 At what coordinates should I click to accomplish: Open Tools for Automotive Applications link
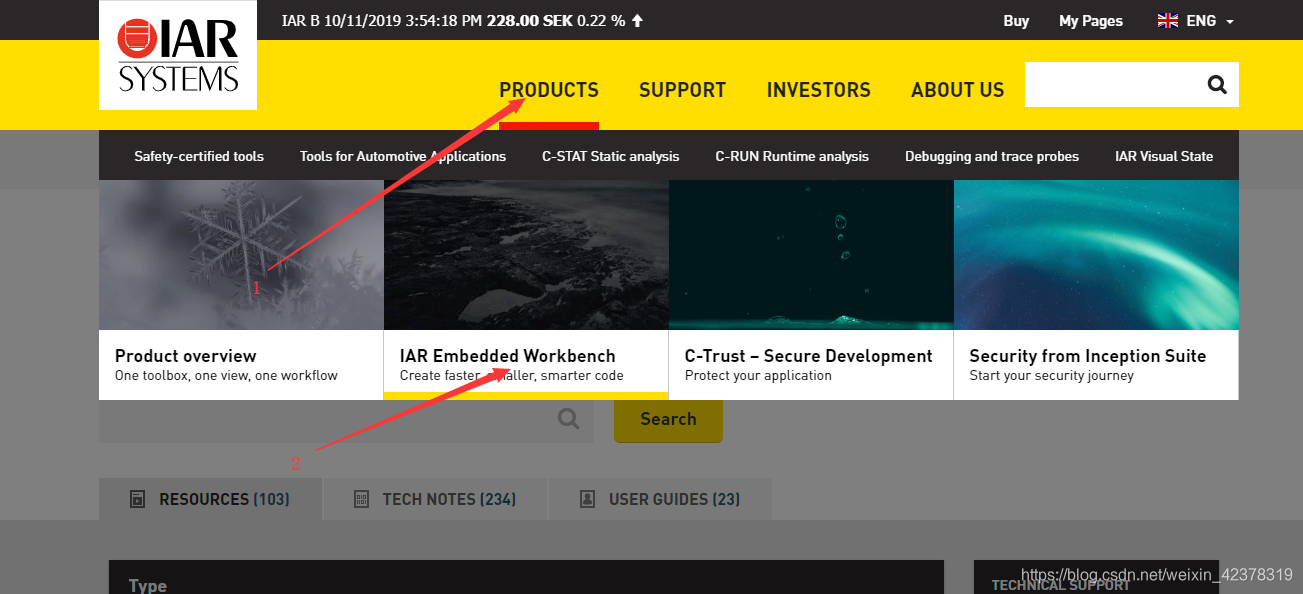point(403,156)
